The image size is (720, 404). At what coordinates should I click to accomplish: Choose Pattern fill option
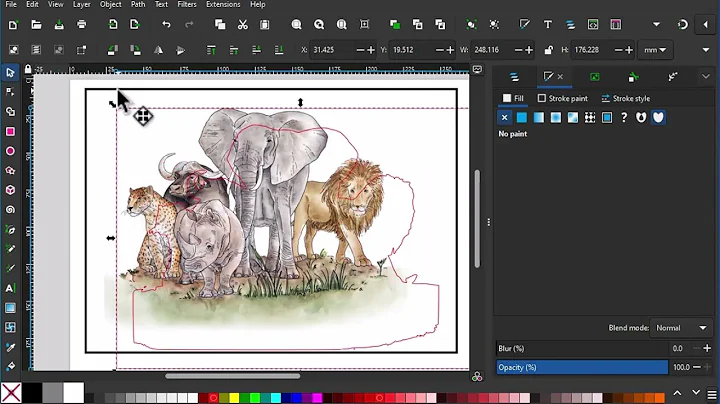[x=590, y=118]
